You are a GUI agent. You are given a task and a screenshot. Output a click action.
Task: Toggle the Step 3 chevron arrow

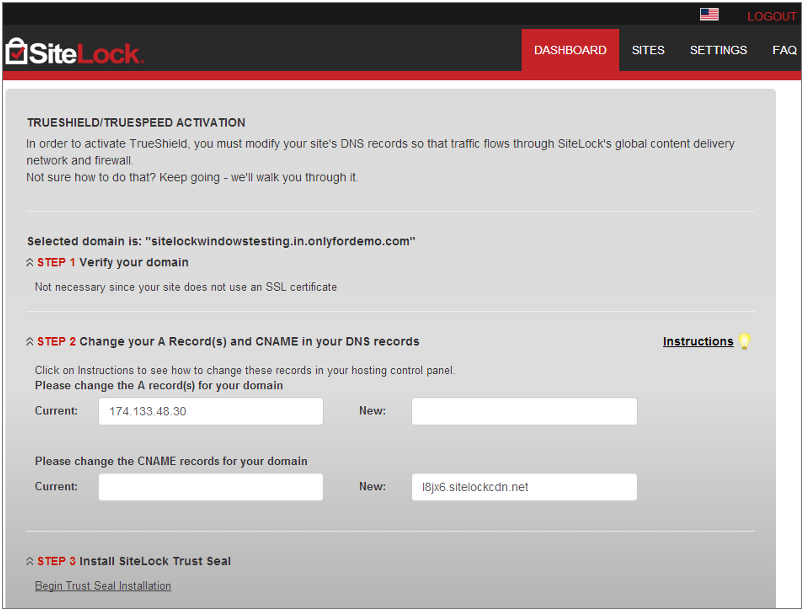pyautogui.click(x=30, y=562)
